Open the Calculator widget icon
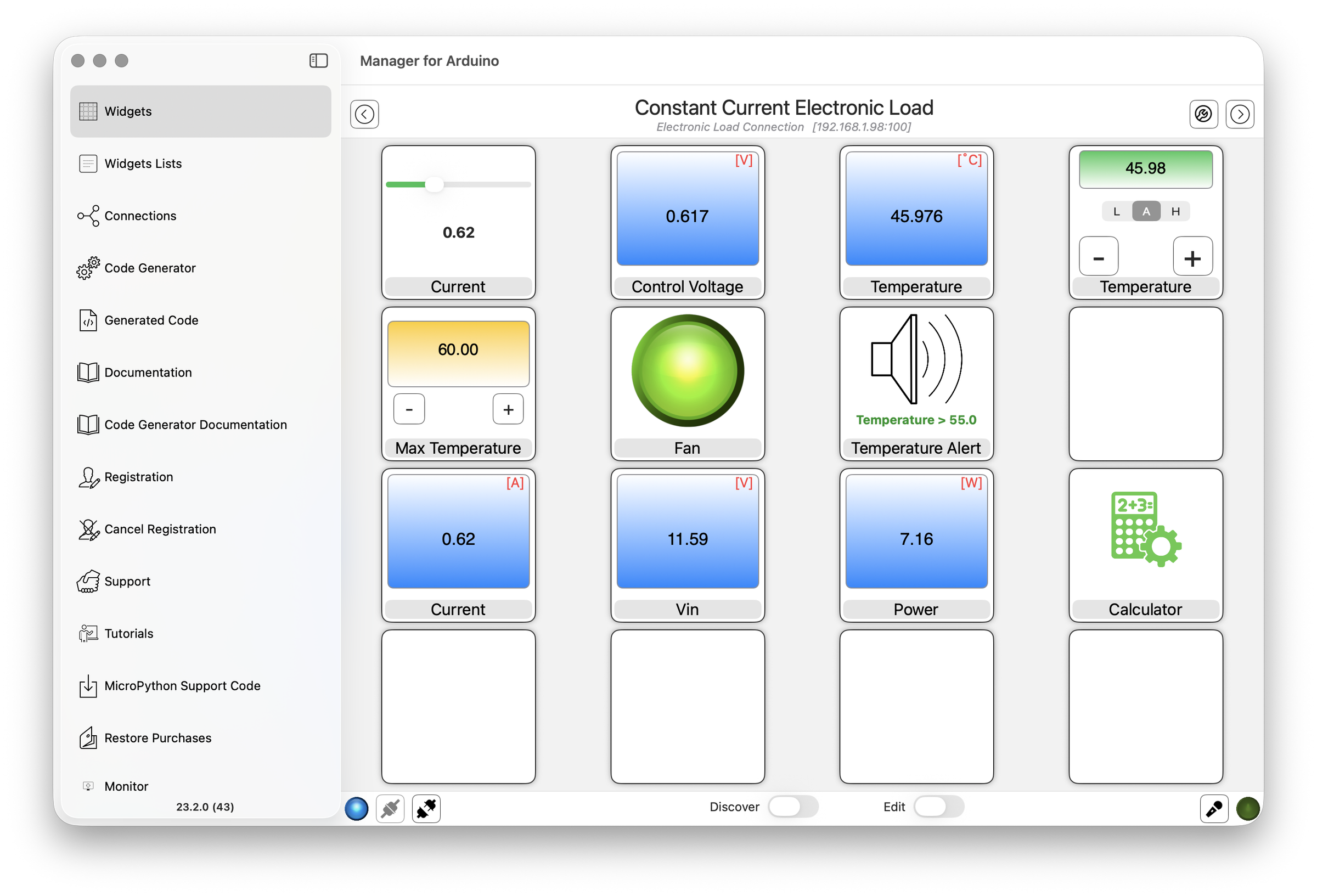The height and width of the screenshot is (896, 1317). [1145, 529]
